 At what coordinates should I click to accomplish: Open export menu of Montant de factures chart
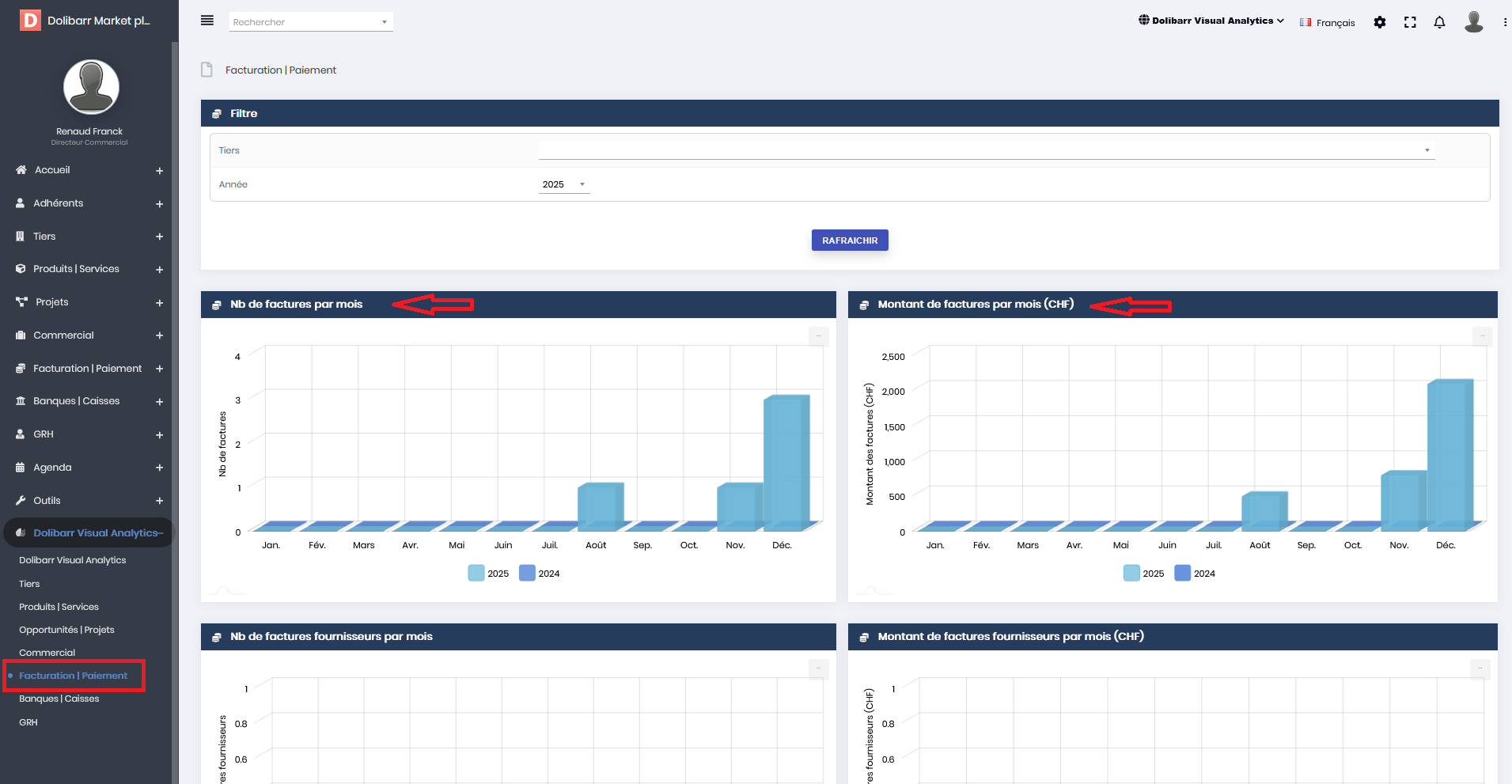(1482, 336)
